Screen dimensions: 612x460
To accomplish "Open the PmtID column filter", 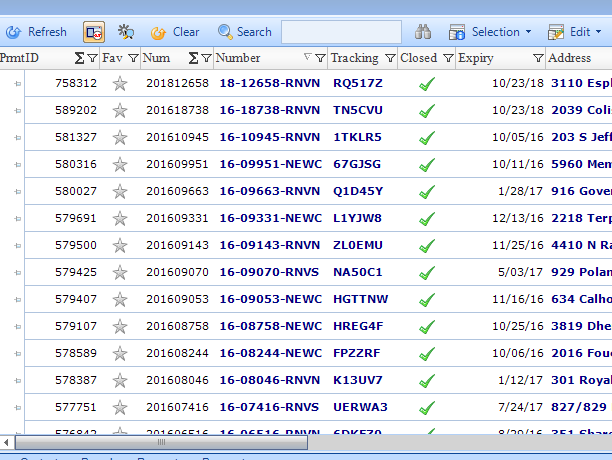I will click(93, 58).
